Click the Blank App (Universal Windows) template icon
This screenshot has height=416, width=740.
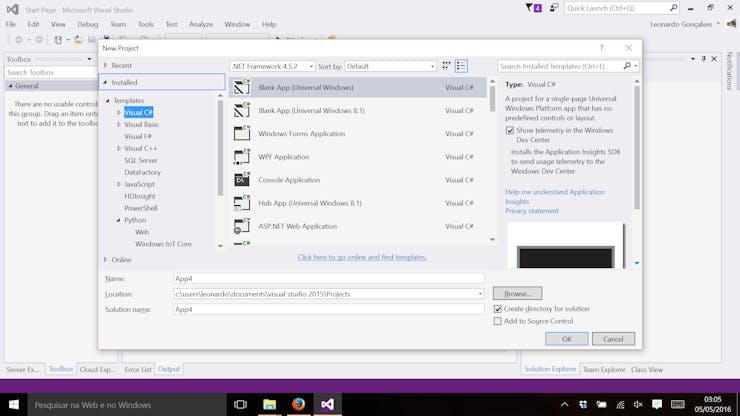point(242,87)
